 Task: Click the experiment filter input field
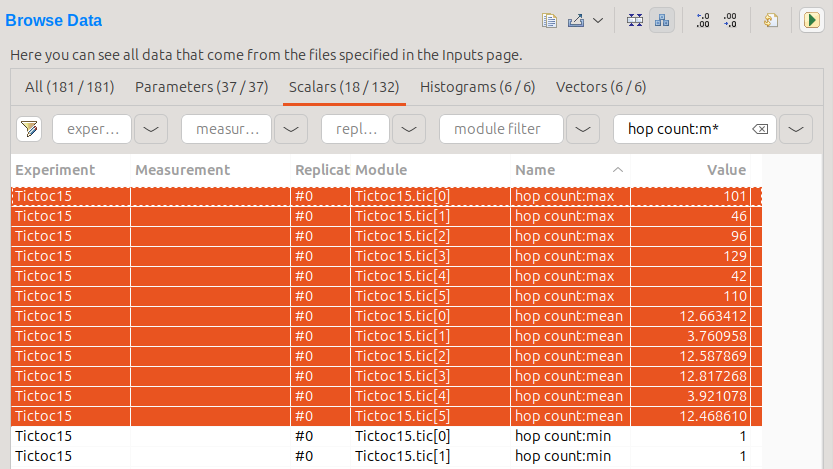[92, 129]
